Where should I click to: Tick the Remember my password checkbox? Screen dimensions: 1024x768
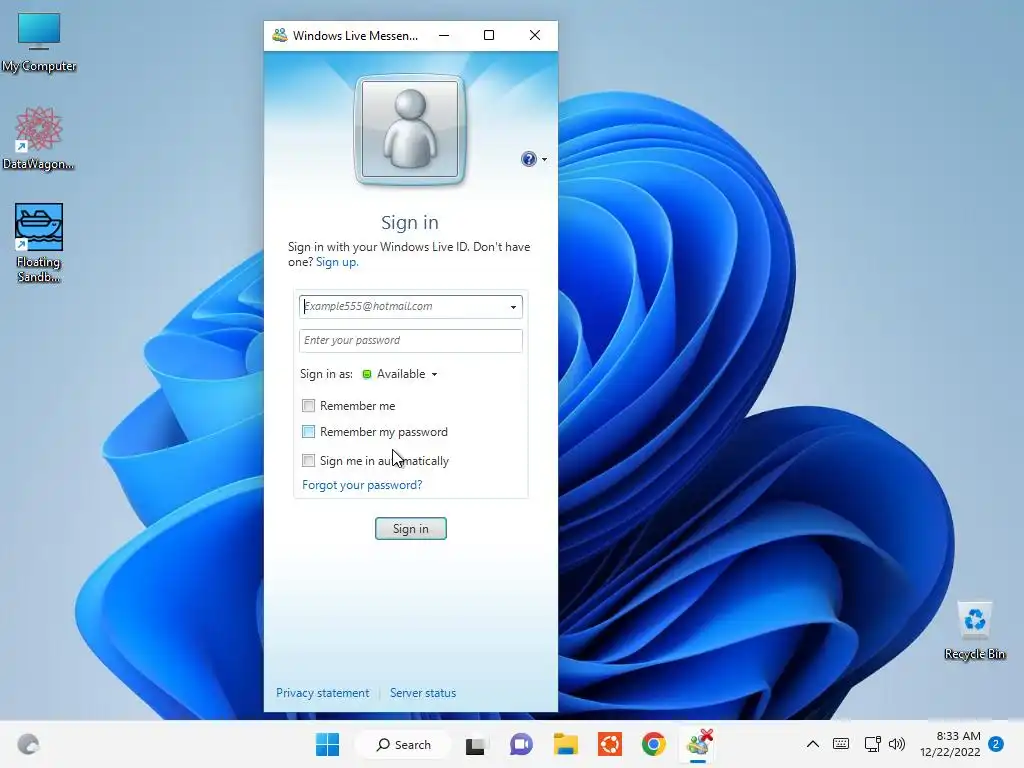tap(308, 432)
